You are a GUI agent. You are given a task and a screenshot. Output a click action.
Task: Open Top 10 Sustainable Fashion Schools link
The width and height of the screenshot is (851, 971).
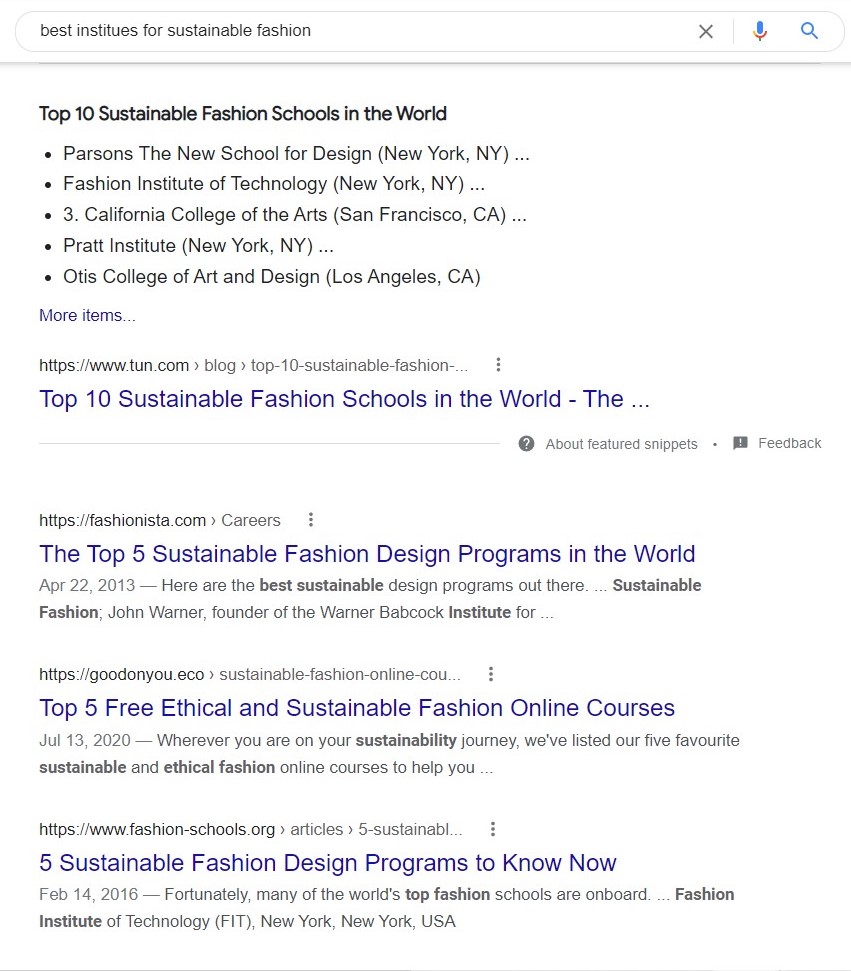coord(344,399)
